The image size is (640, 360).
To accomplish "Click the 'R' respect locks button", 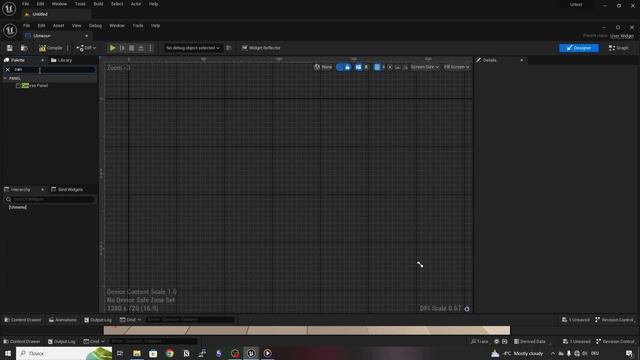I will tap(366, 67).
